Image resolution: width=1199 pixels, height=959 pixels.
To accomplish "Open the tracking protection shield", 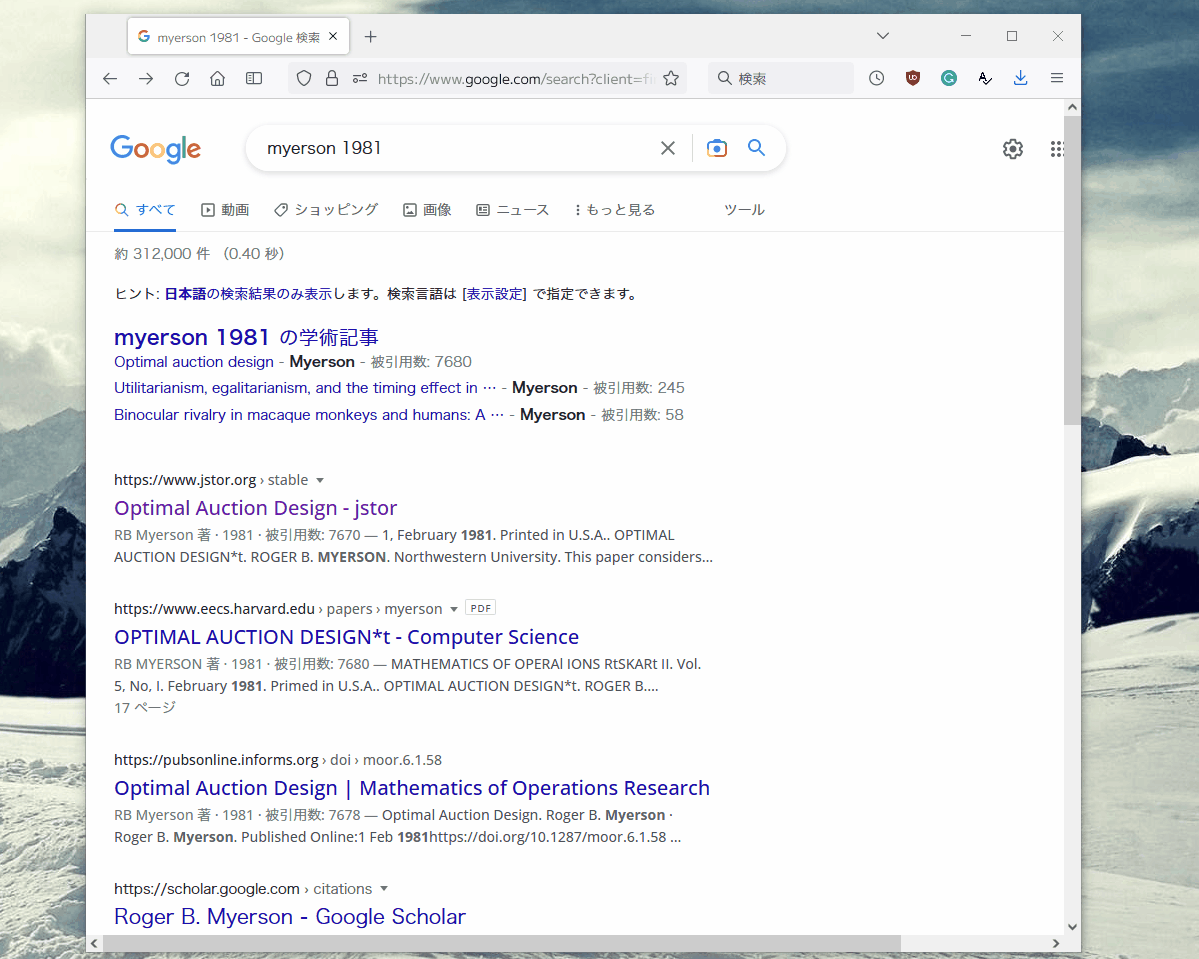I will pyautogui.click(x=304, y=79).
